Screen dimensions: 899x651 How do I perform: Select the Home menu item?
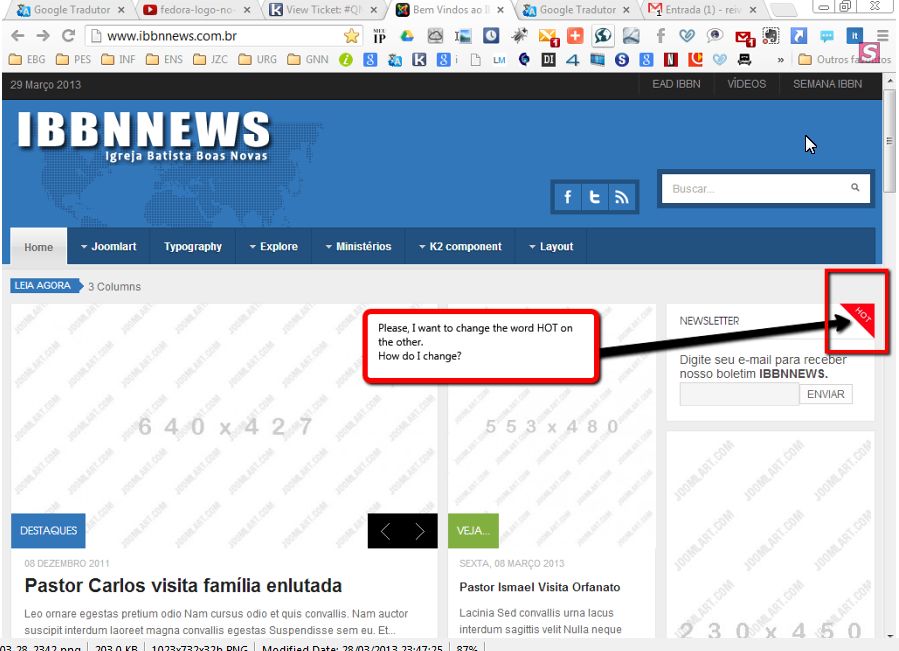coord(38,247)
